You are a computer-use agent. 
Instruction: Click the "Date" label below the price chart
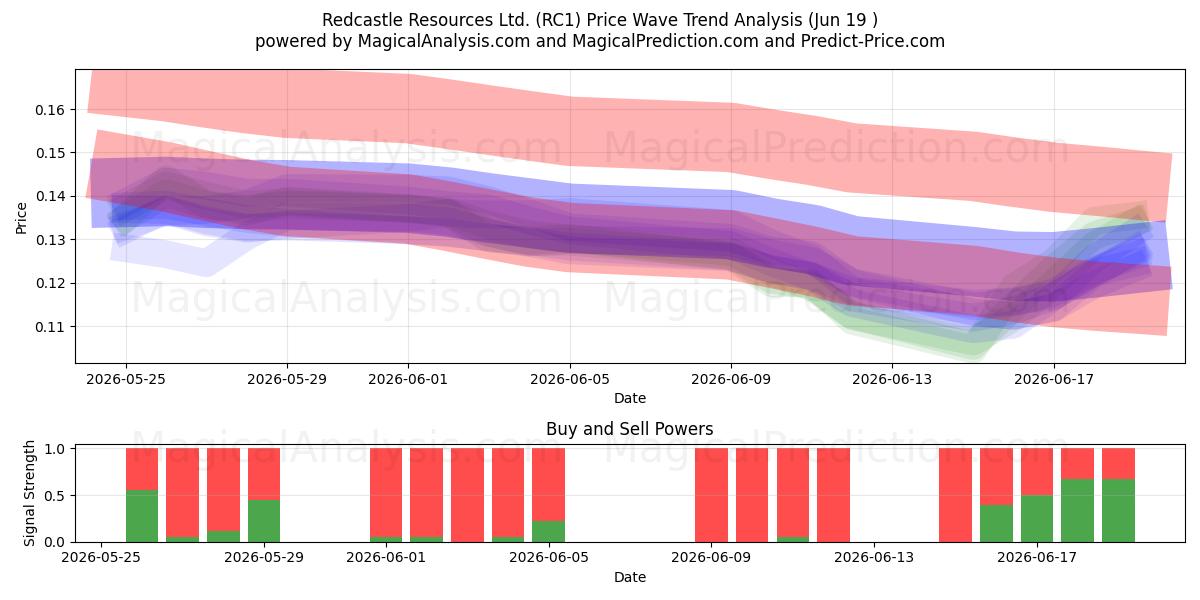630,398
